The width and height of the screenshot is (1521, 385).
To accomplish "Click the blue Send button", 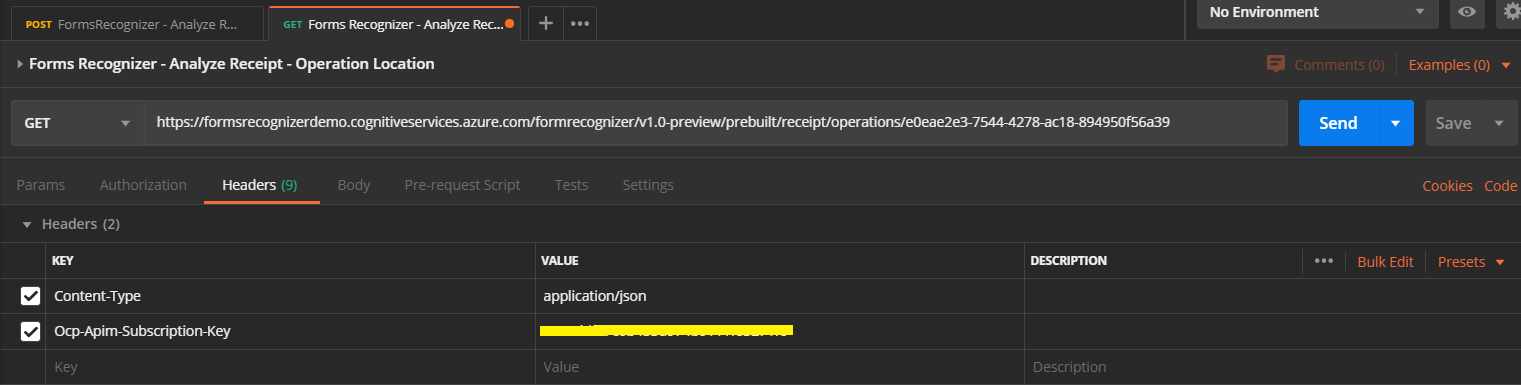I will coord(1339,123).
